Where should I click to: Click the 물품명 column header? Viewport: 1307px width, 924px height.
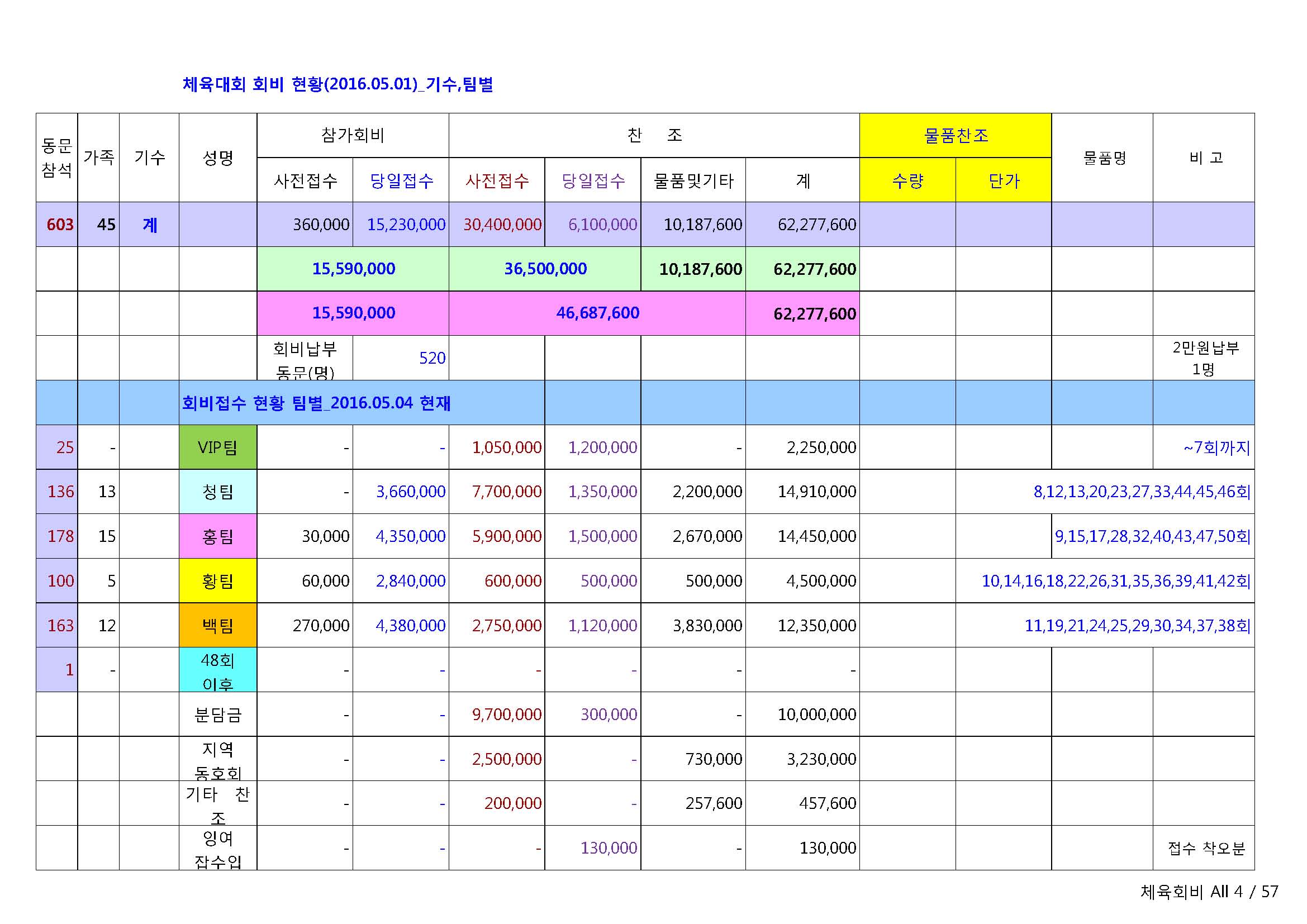pyautogui.click(x=1102, y=158)
